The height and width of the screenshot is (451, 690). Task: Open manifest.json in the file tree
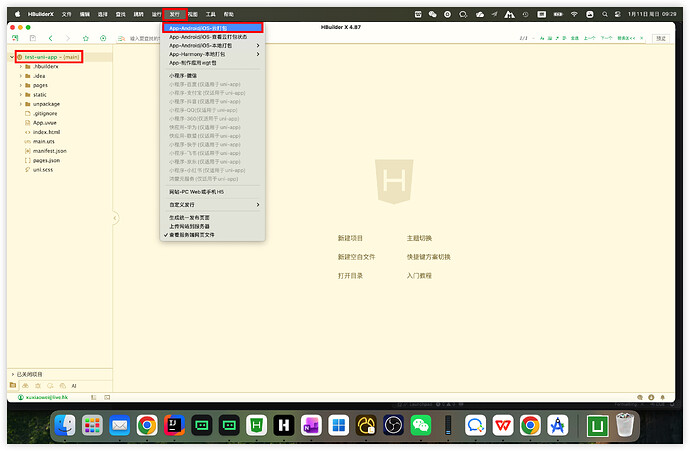(x=49, y=150)
